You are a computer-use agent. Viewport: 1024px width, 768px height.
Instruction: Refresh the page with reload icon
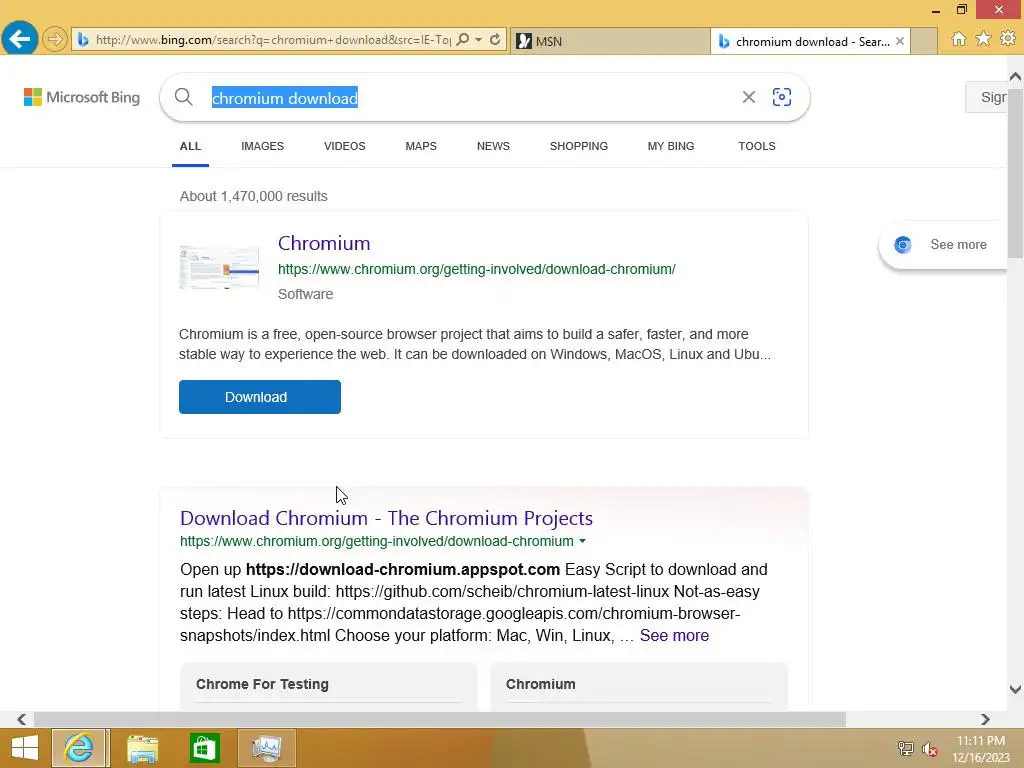(x=495, y=40)
